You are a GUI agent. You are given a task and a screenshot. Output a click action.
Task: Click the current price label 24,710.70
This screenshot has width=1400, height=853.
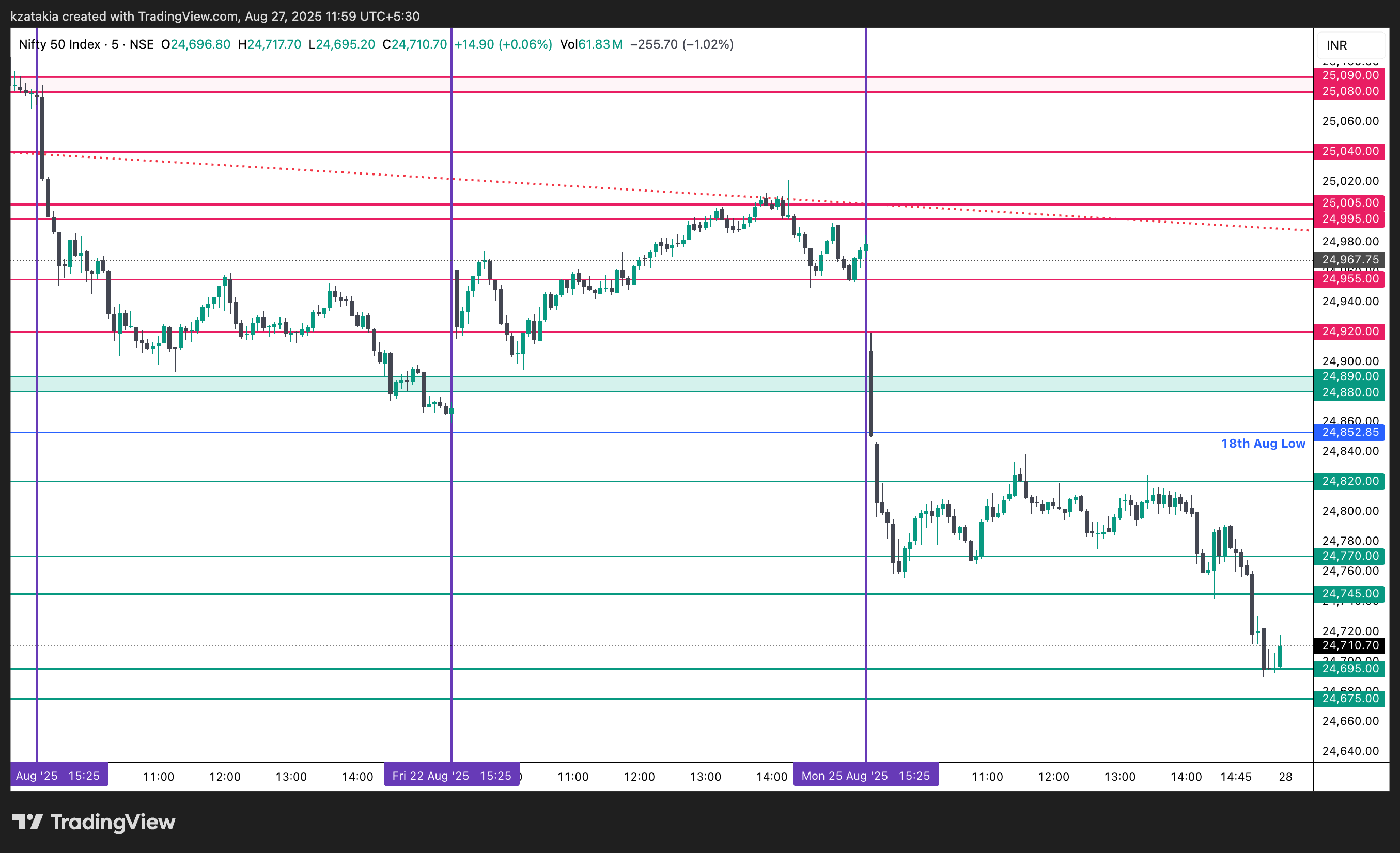(1349, 646)
